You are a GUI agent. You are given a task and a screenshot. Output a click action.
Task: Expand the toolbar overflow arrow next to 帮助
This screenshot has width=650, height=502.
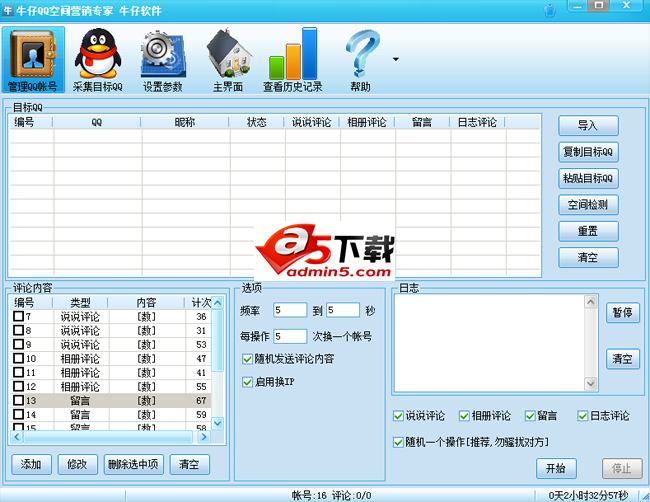click(x=396, y=59)
